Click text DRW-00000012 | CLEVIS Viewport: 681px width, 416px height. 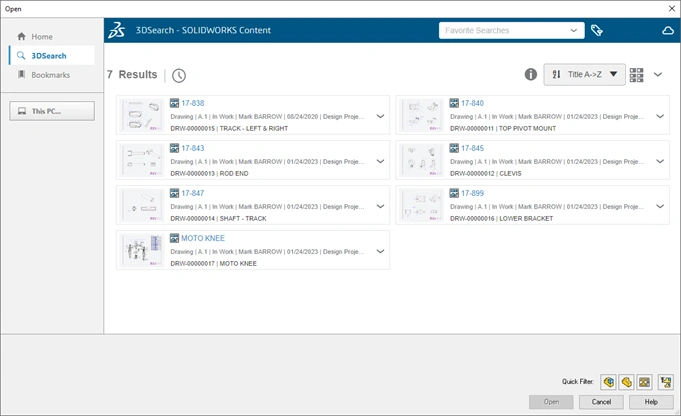486,174
